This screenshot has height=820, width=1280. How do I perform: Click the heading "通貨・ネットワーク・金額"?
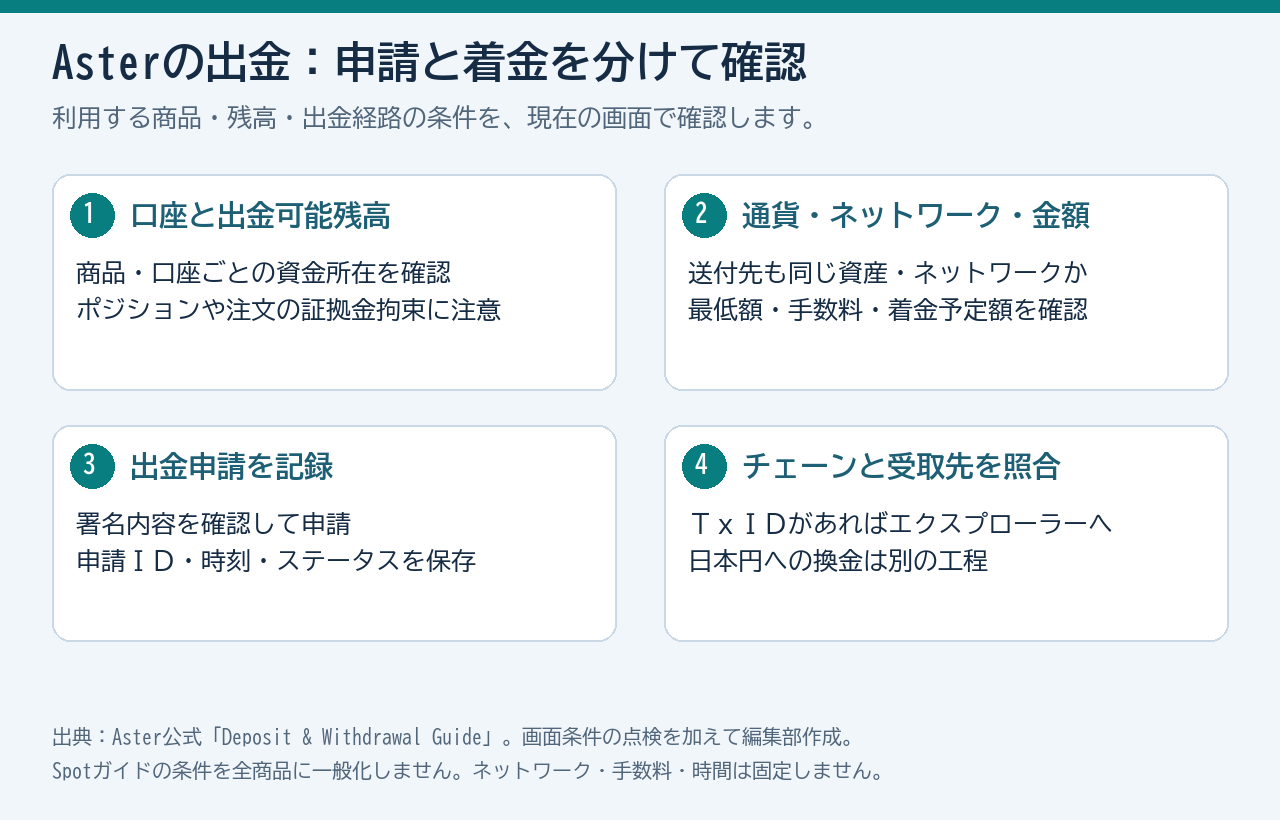click(x=916, y=215)
